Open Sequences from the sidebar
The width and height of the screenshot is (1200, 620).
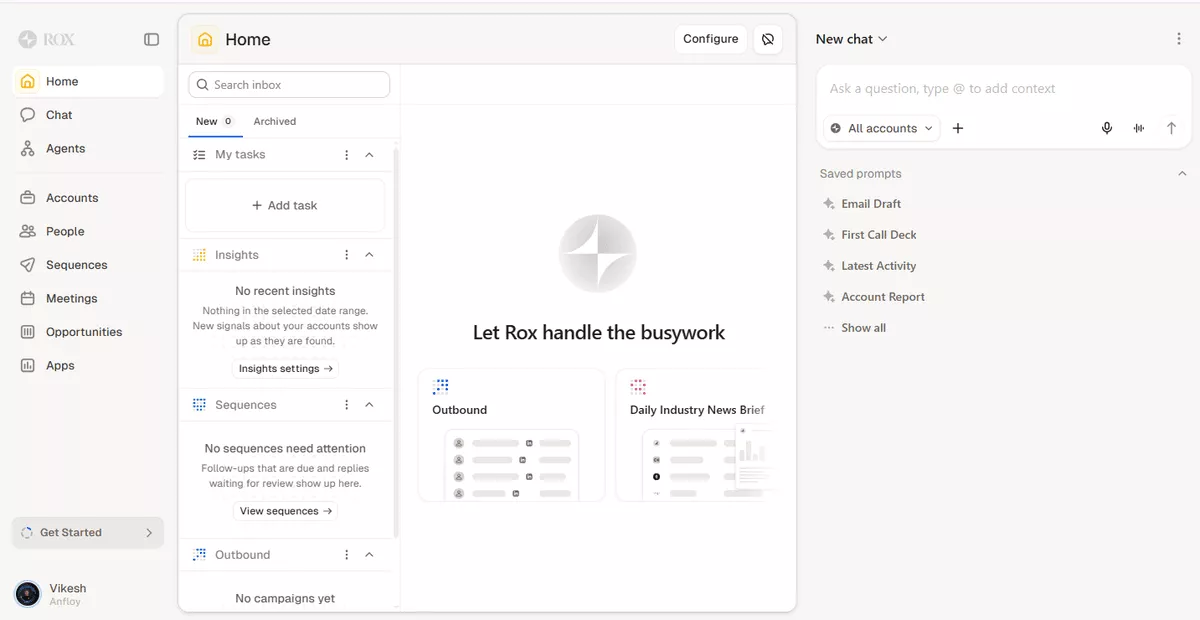(88, 265)
